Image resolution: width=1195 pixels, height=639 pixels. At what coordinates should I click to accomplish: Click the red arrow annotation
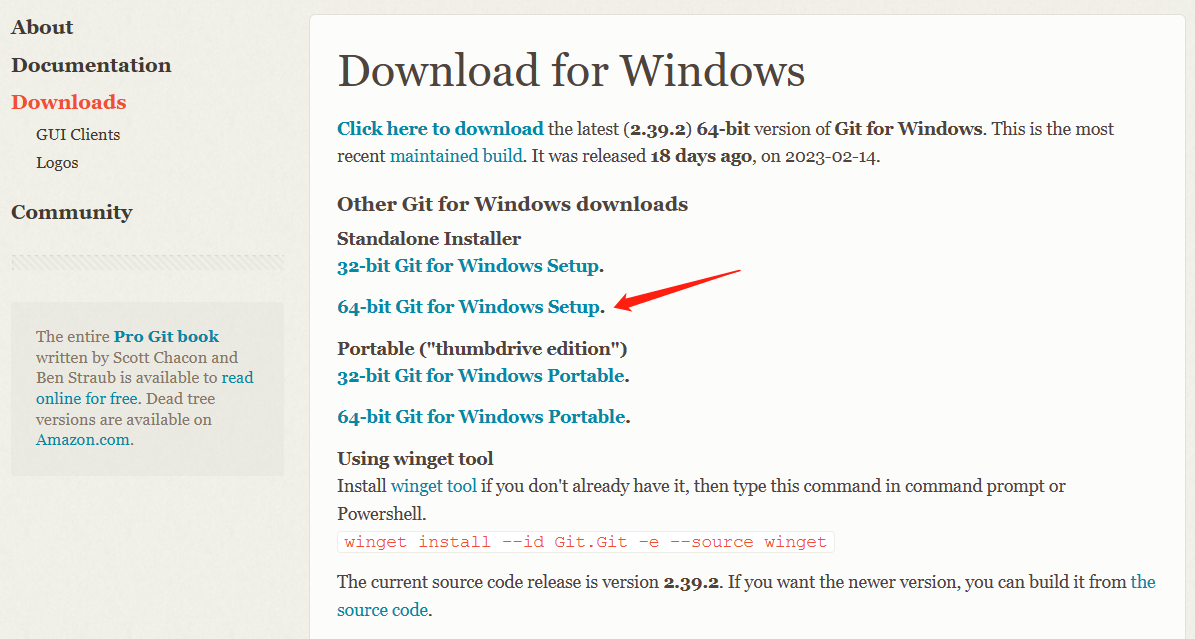[x=677, y=290]
